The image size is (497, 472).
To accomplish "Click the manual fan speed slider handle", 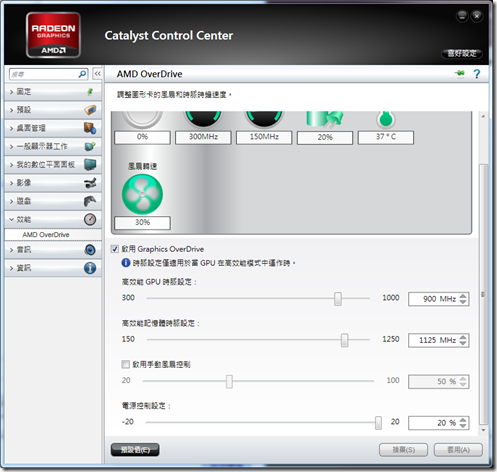I will (229, 381).
